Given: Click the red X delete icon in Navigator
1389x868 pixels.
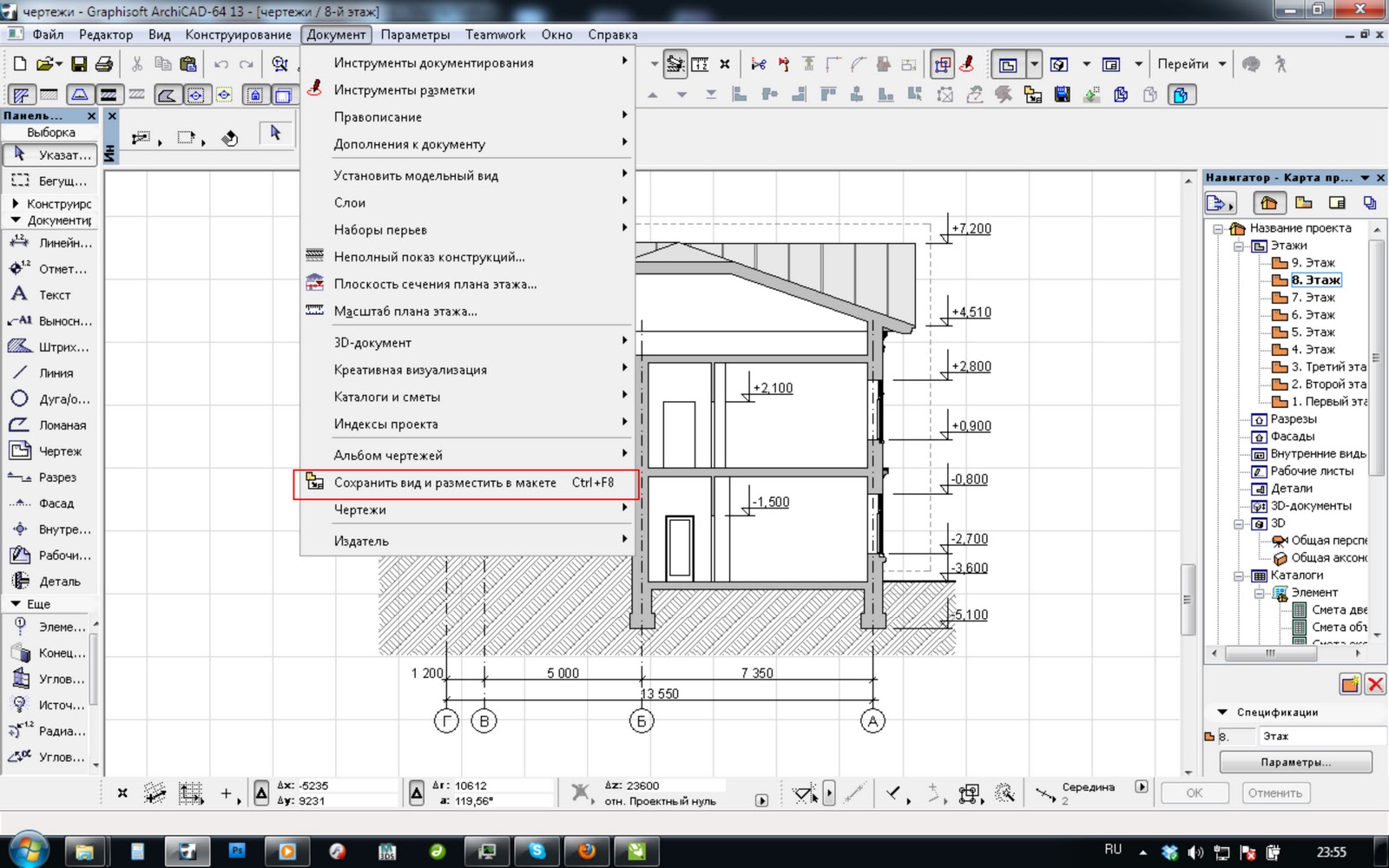Looking at the screenshot, I should click(x=1375, y=684).
